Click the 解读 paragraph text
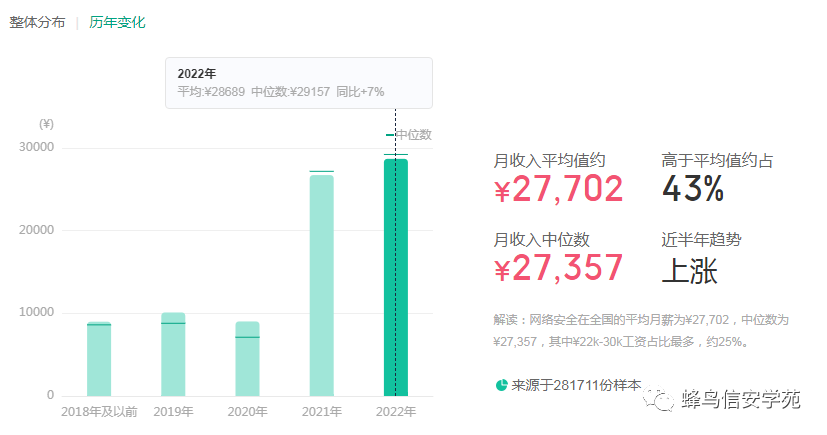The height and width of the screenshot is (435, 827). point(641,331)
